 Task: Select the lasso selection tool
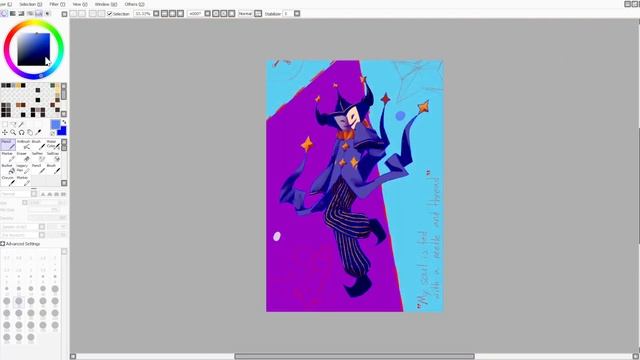(13, 124)
